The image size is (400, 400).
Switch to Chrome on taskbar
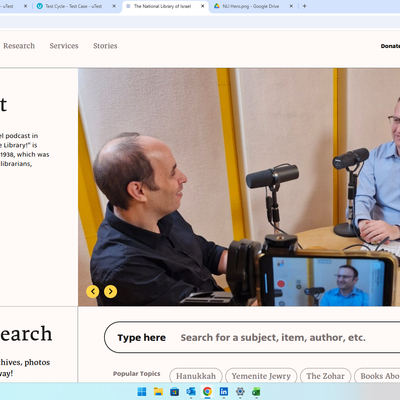(207, 392)
